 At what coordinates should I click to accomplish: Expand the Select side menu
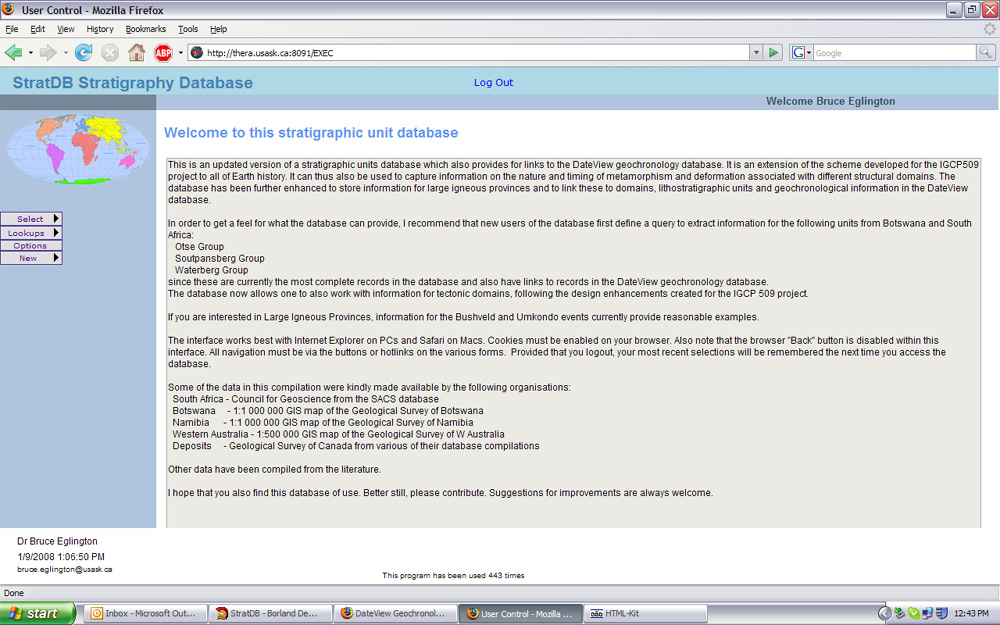[31, 219]
